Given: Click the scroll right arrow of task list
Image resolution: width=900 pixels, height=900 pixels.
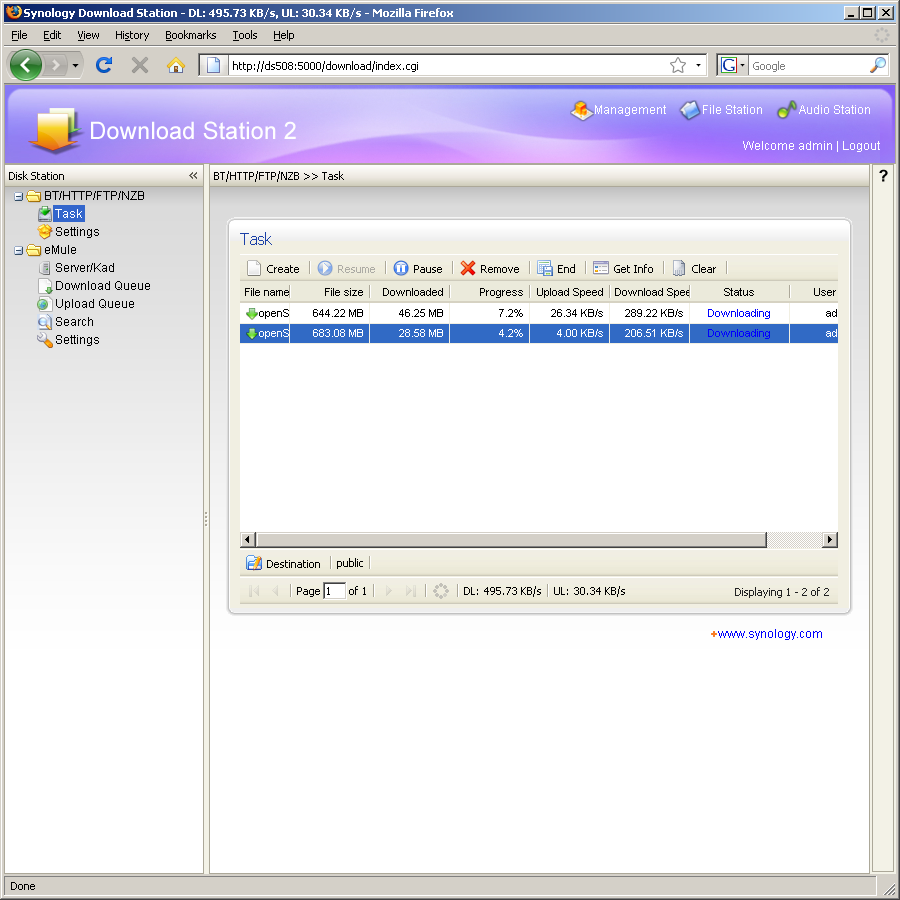Looking at the screenshot, I should click(x=830, y=540).
